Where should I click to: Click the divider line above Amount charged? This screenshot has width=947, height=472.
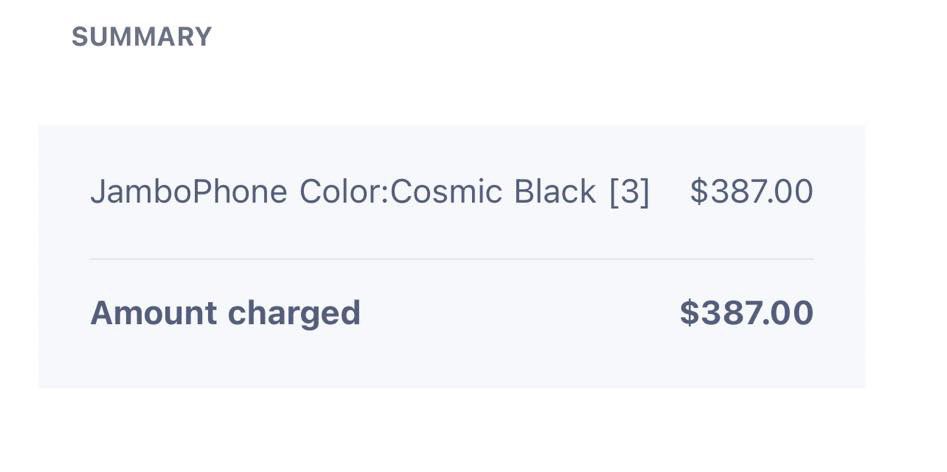click(452, 259)
